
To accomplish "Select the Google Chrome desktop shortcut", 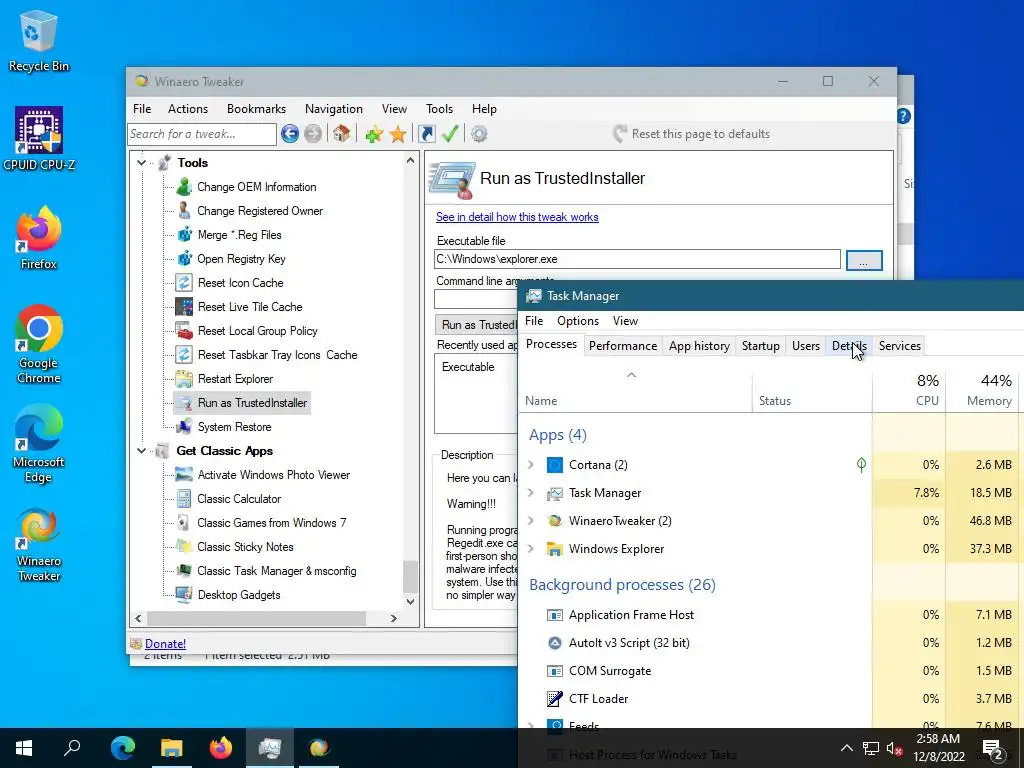I will [x=39, y=344].
